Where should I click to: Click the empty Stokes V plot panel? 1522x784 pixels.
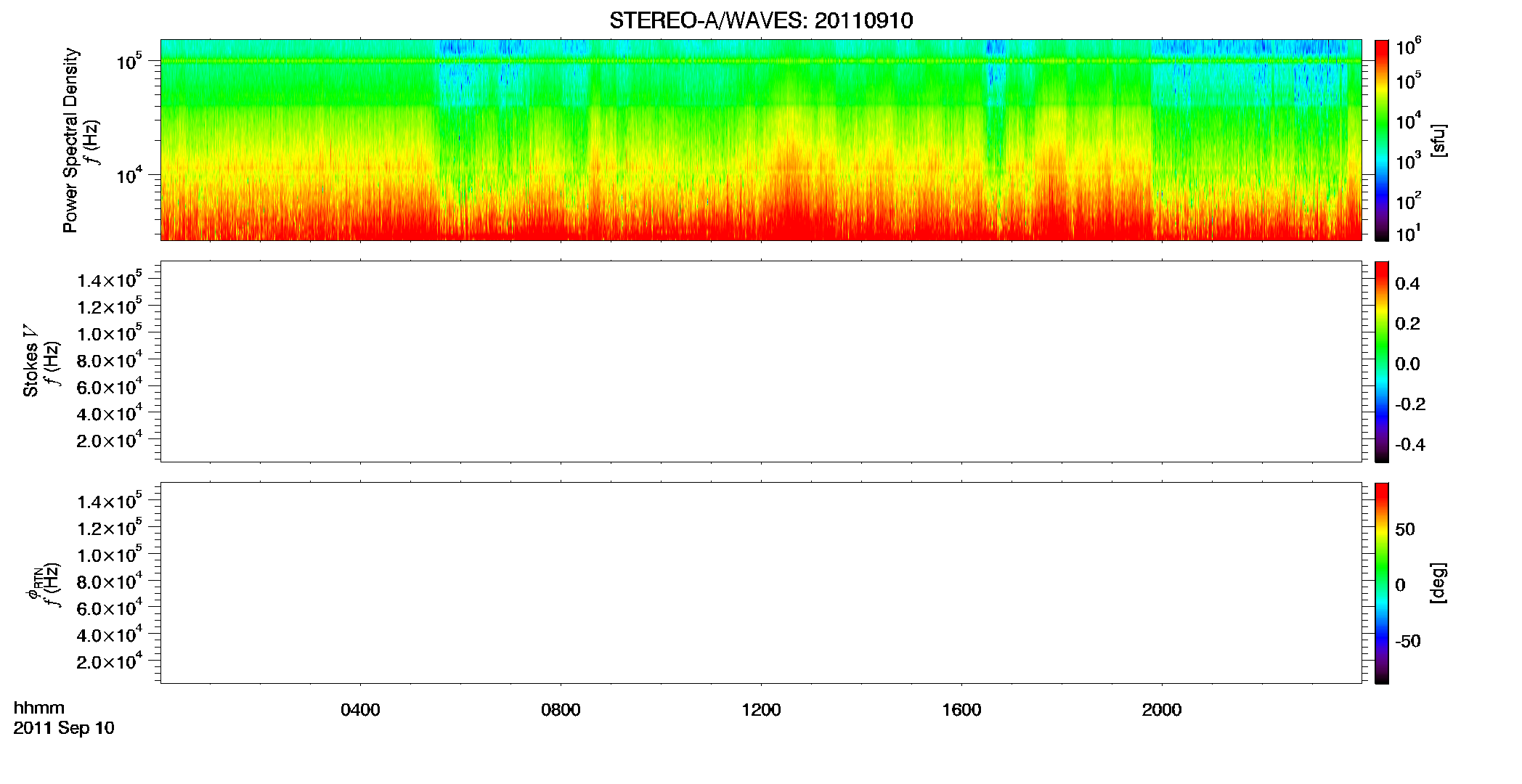pos(761,362)
